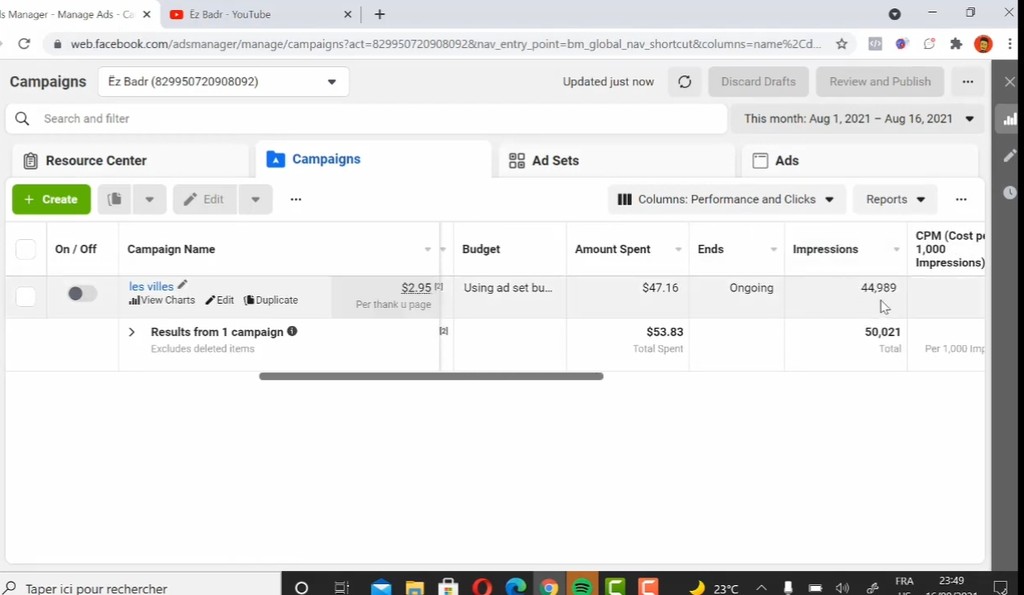Click Edit link under les villes

tap(219, 300)
